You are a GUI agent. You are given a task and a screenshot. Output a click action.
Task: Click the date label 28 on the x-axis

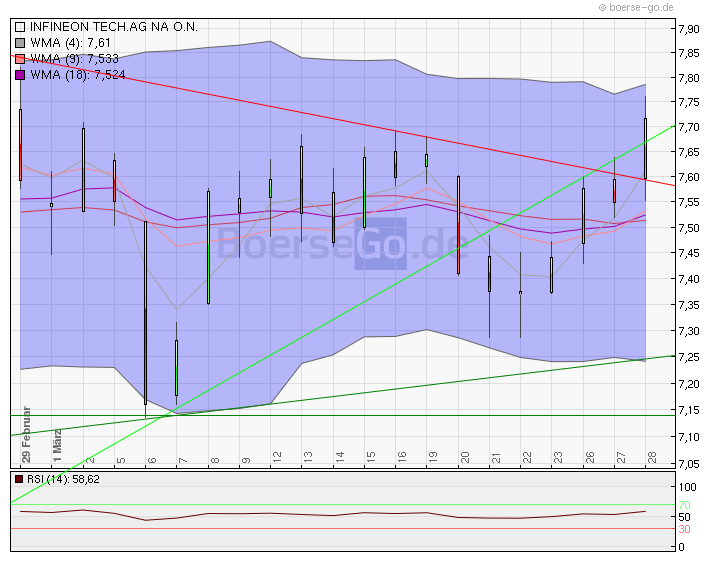pyautogui.click(x=652, y=457)
